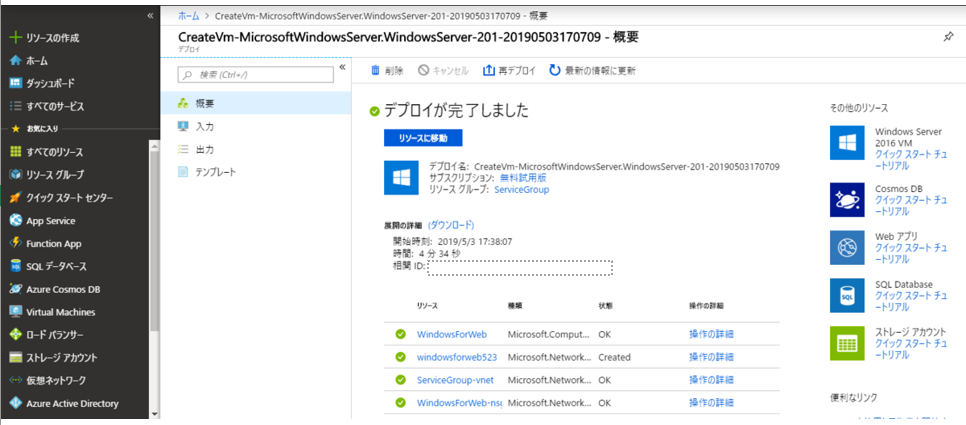The image size is (966, 425).
Task: Open the Quickstart Center rocket icon
Action: (16, 198)
